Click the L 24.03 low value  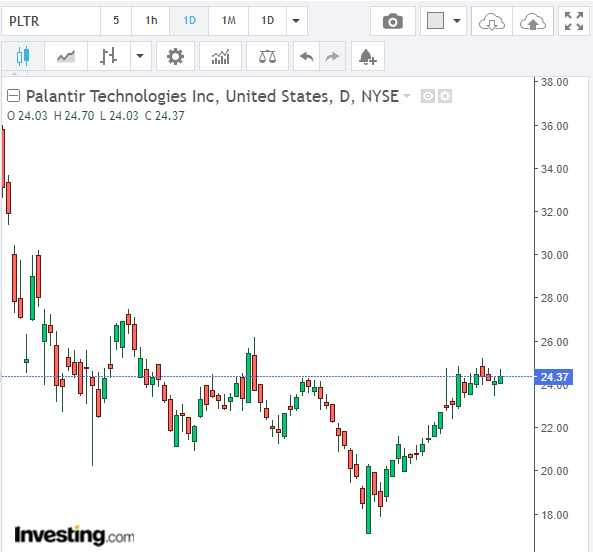pyautogui.click(x=120, y=116)
